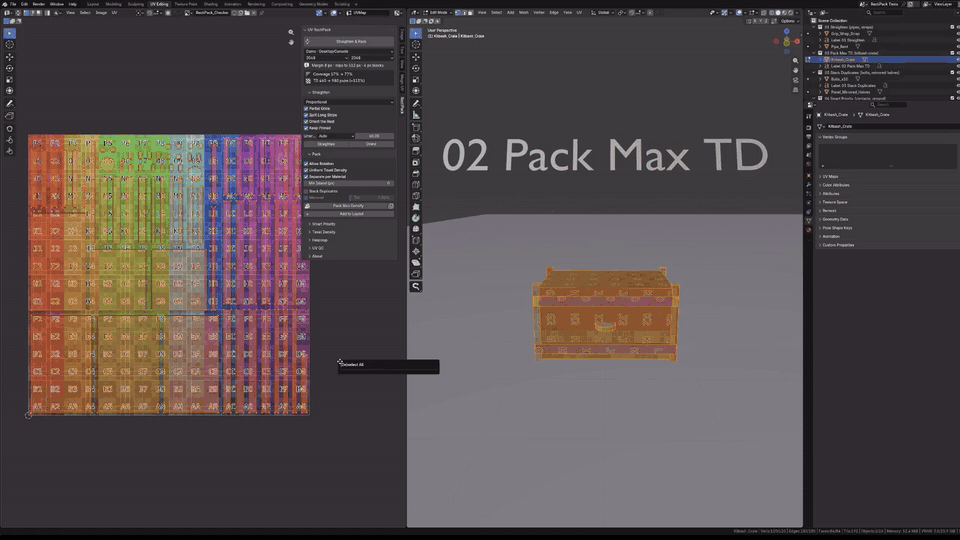Expand the Texel Density section
The height and width of the screenshot is (540, 960).
tap(323, 232)
